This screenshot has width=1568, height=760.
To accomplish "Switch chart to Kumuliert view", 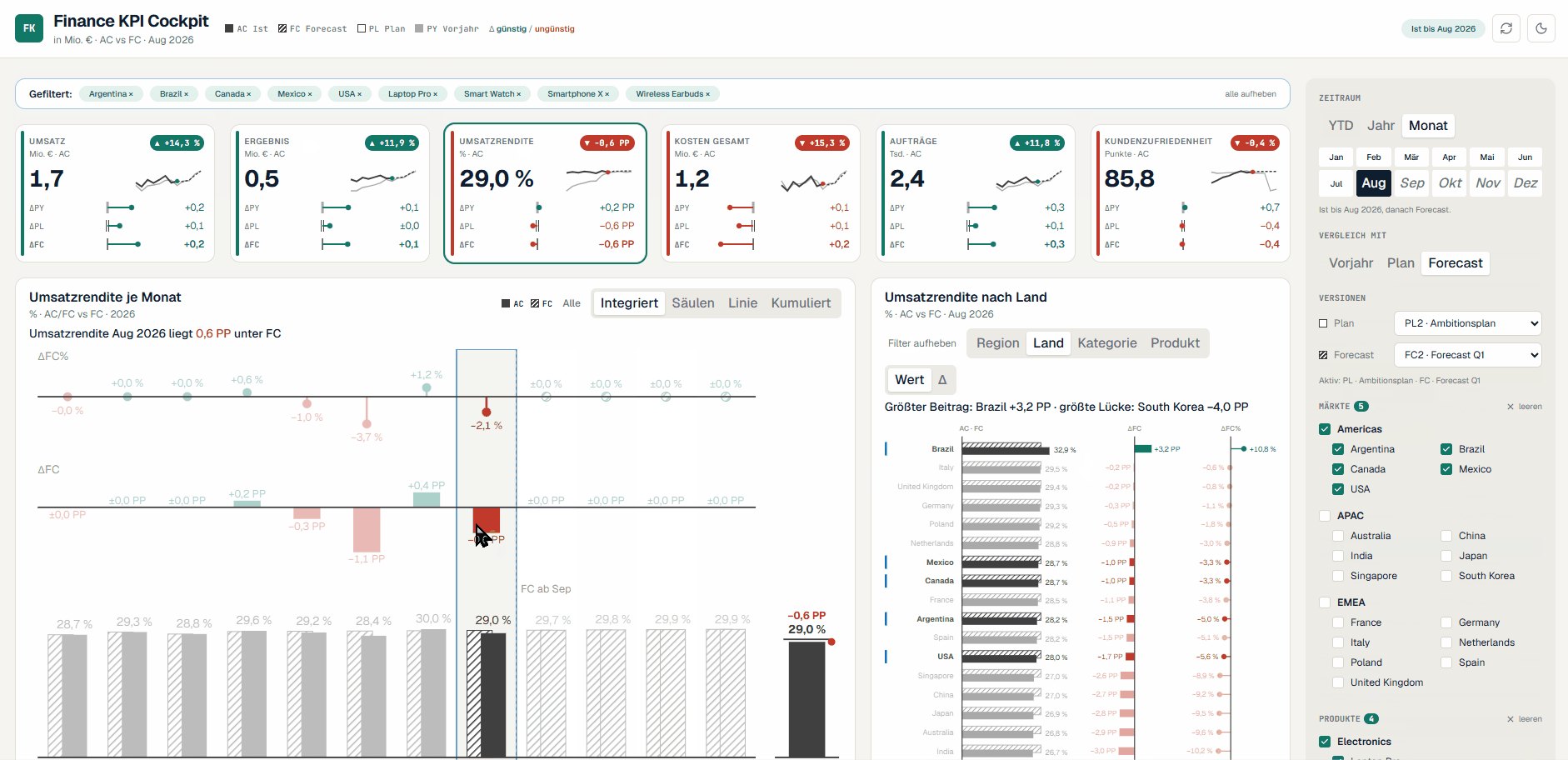I will point(801,303).
